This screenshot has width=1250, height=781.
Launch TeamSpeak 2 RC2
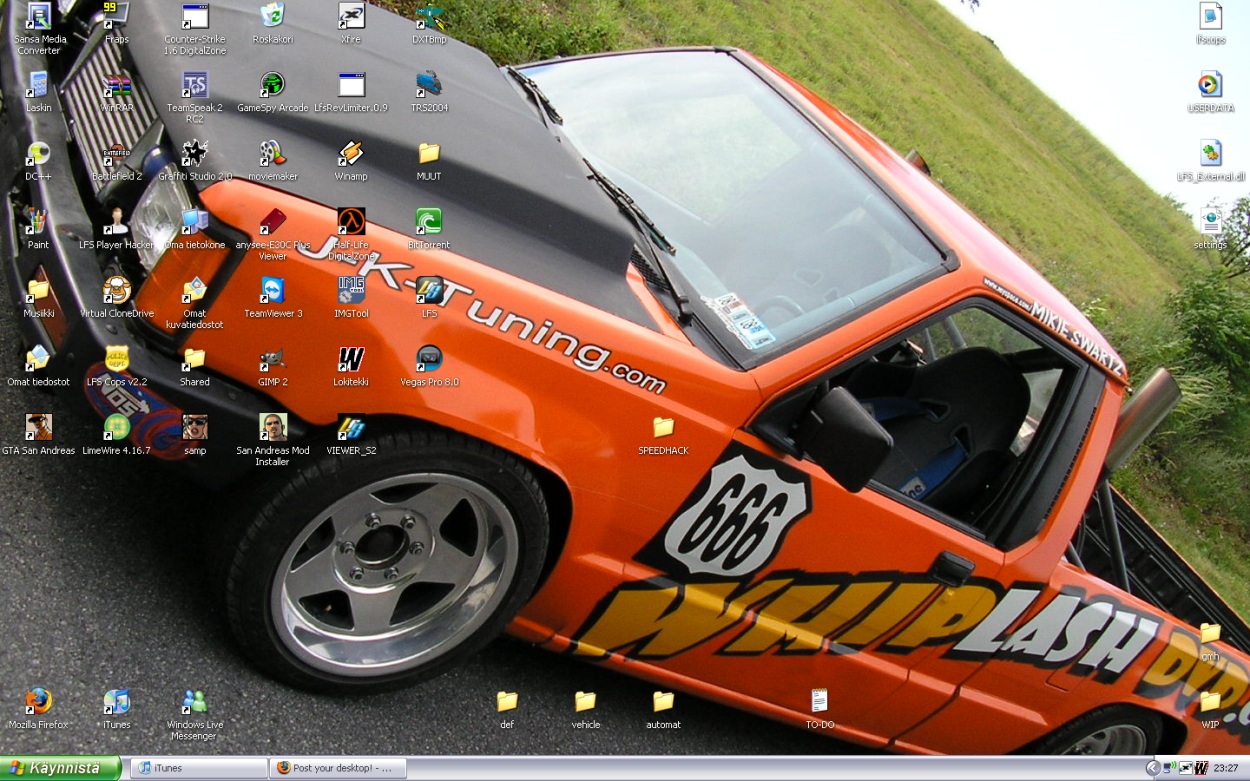[x=195, y=85]
